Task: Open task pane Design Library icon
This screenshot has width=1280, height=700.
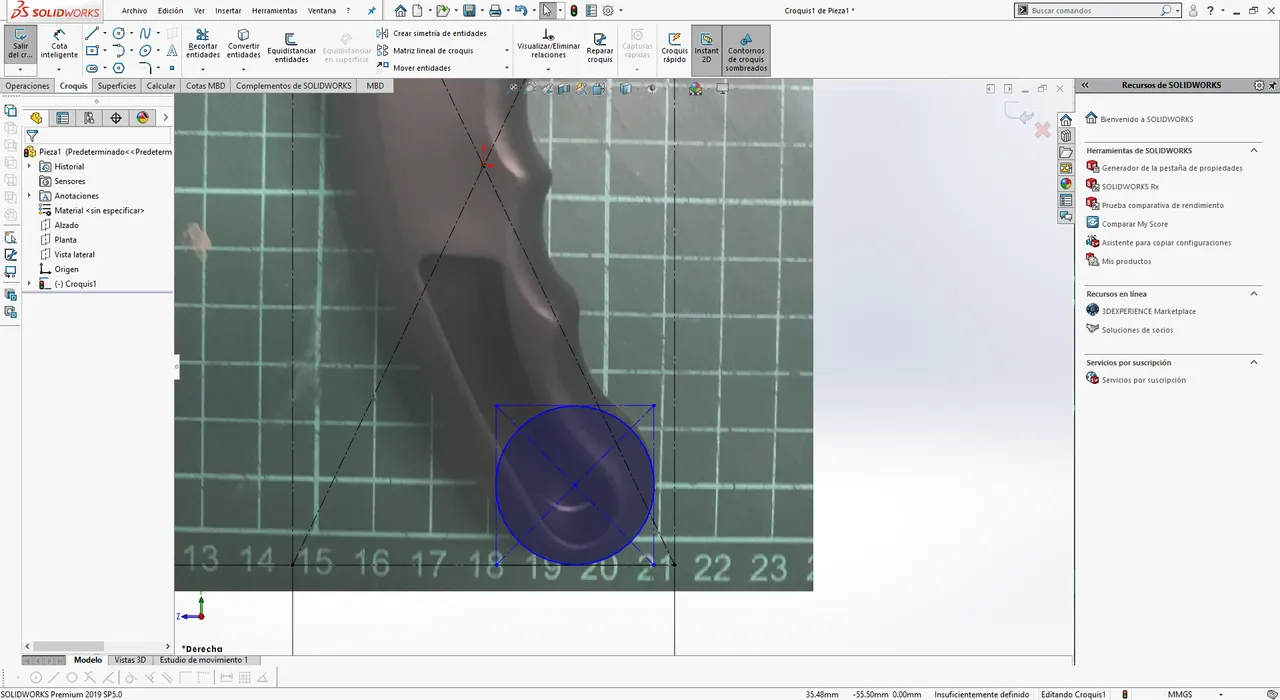Action: point(1066,136)
